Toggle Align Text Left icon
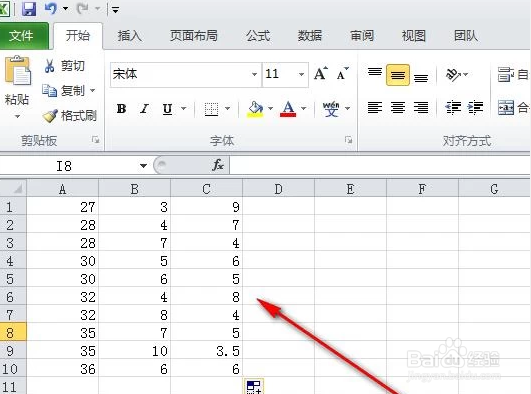This screenshot has height=394, width=531. click(375, 108)
